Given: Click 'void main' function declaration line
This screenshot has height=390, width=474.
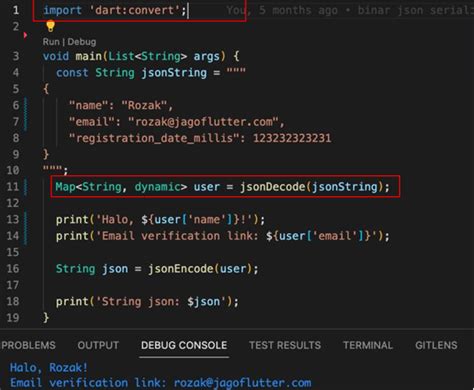Looking at the screenshot, I should coord(141,56).
